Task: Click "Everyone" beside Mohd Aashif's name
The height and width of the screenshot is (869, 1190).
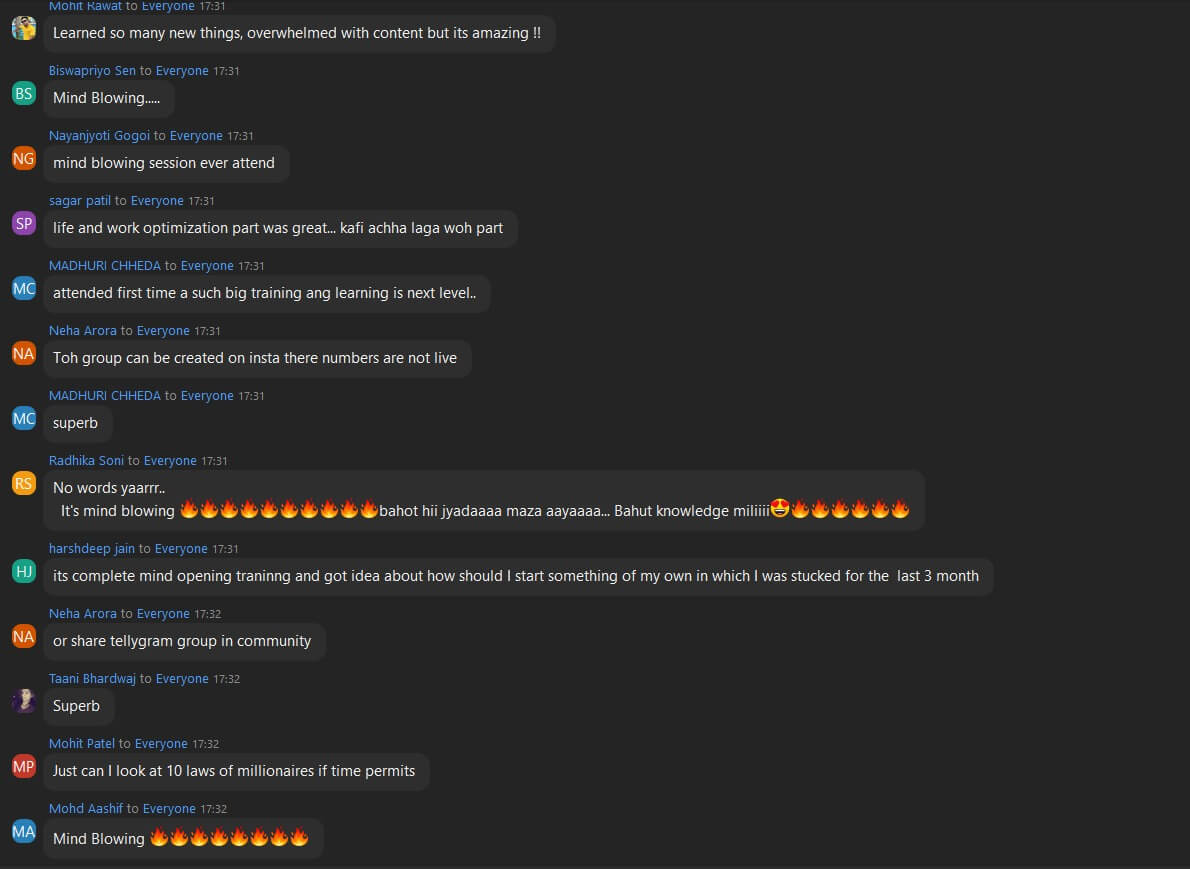Action: click(169, 809)
